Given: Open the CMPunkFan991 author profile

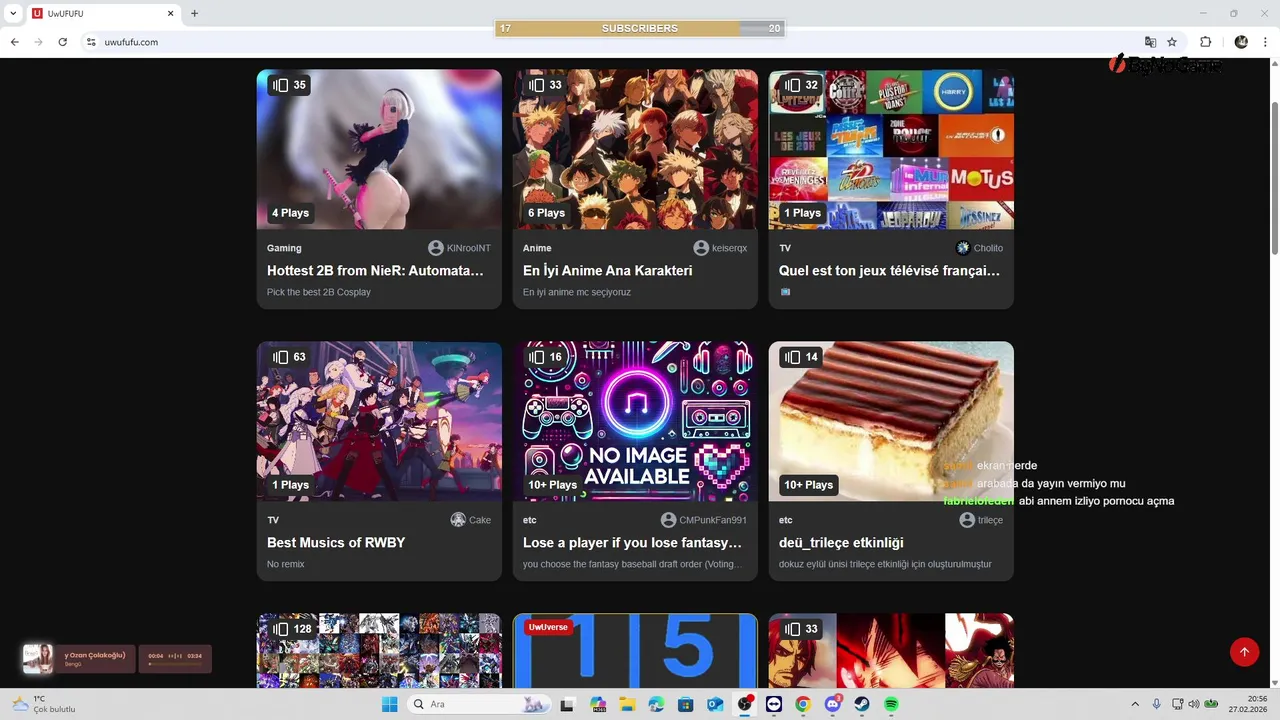Looking at the screenshot, I should coord(704,520).
